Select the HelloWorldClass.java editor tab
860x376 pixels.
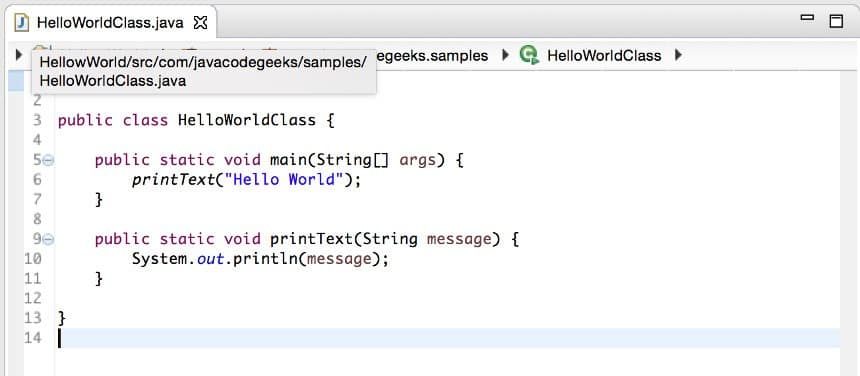click(x=110, y=23)
